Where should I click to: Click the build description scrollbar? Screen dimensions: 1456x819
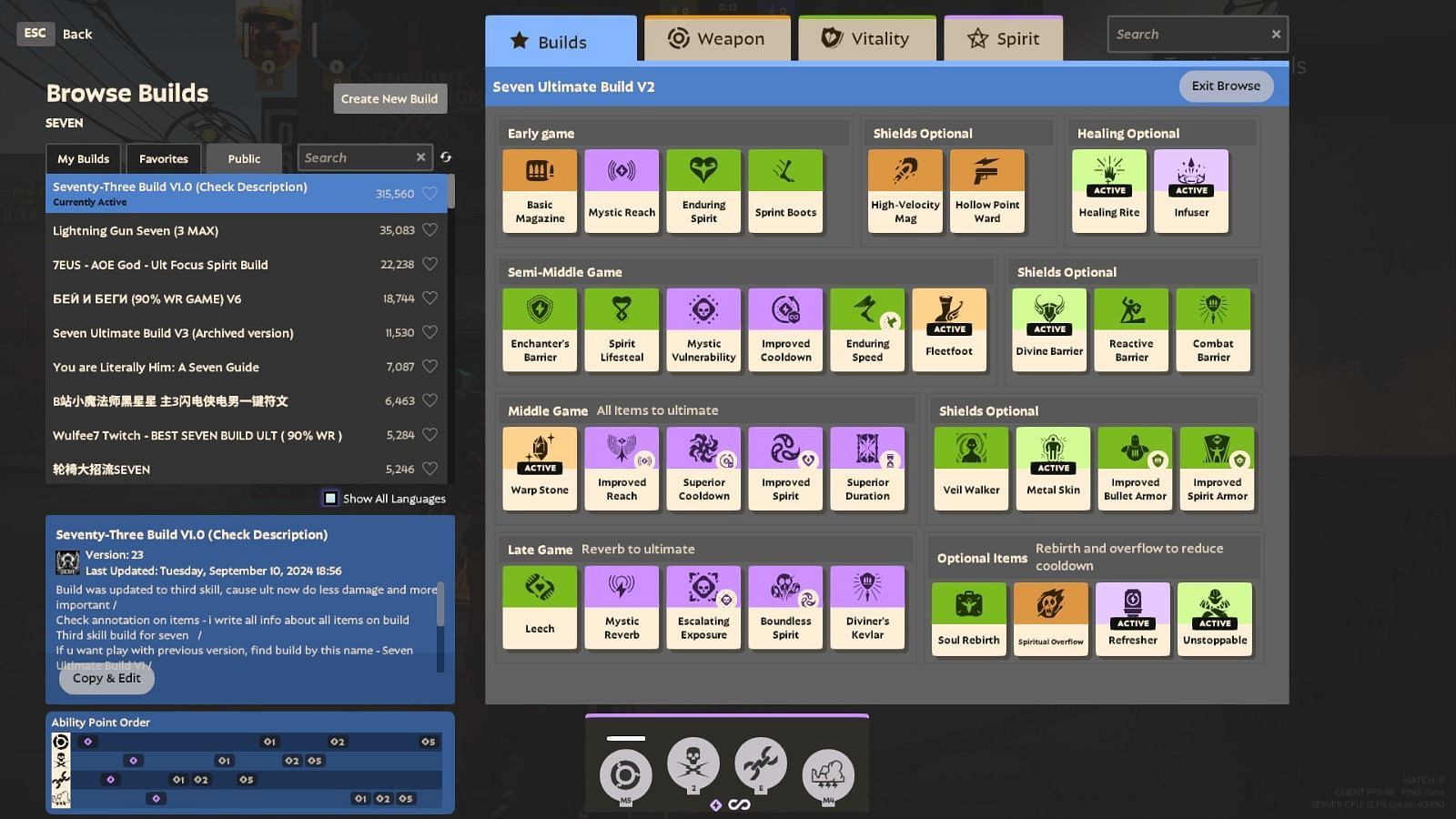(440, 605)
